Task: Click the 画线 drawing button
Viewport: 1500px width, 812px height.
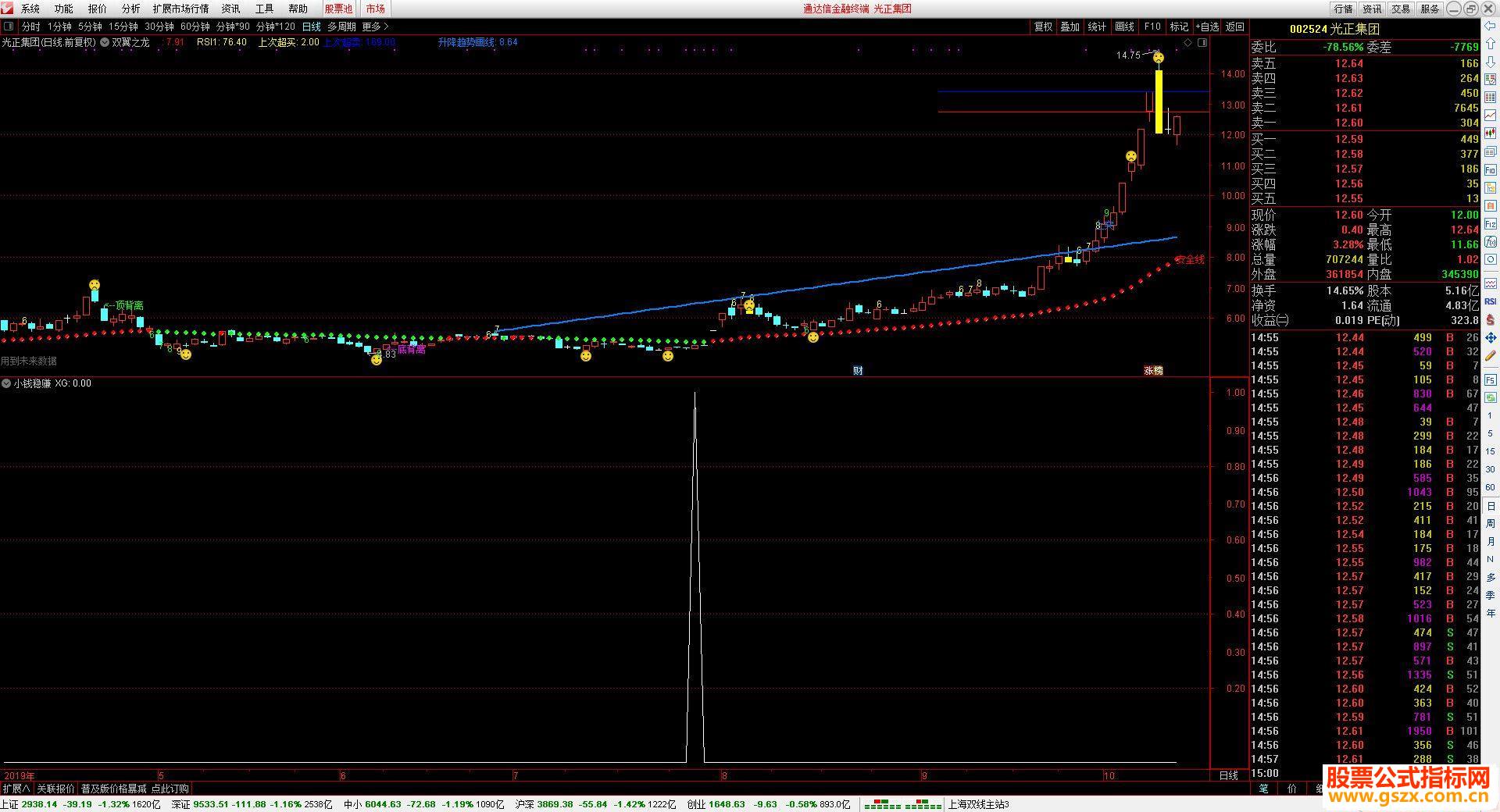Action: [1125, 27]
